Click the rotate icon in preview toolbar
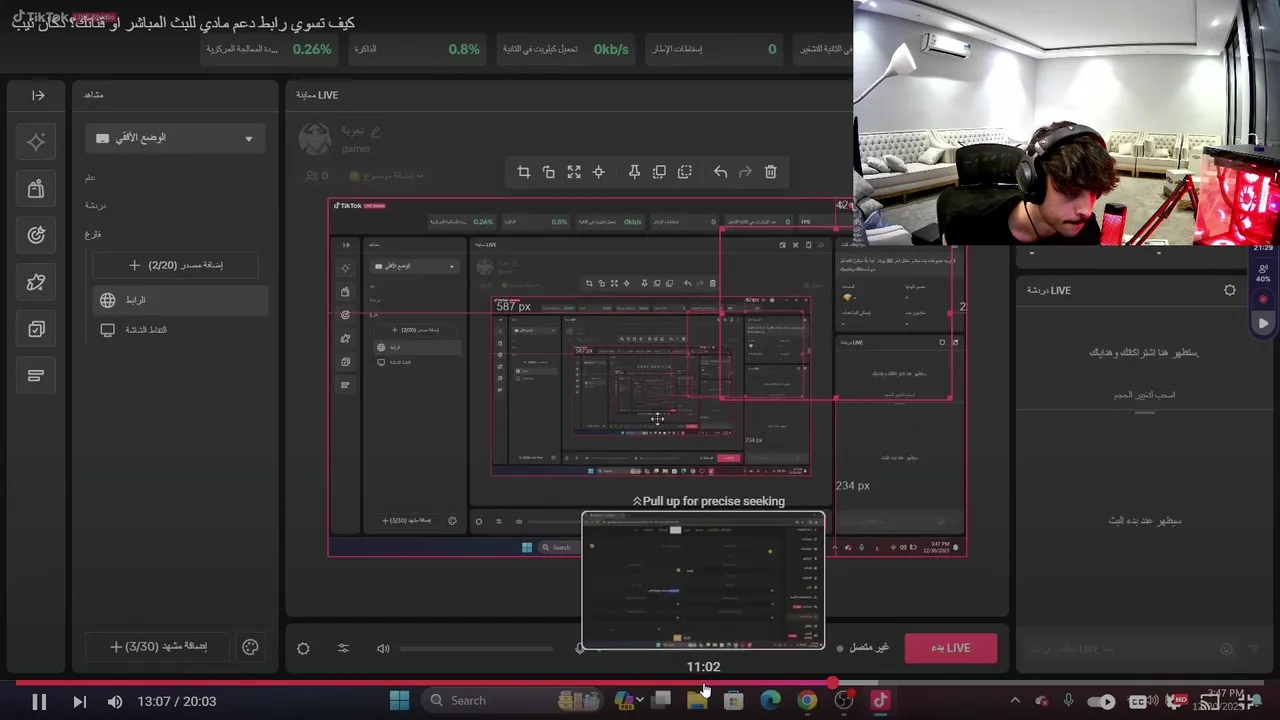 pos(548,172)
